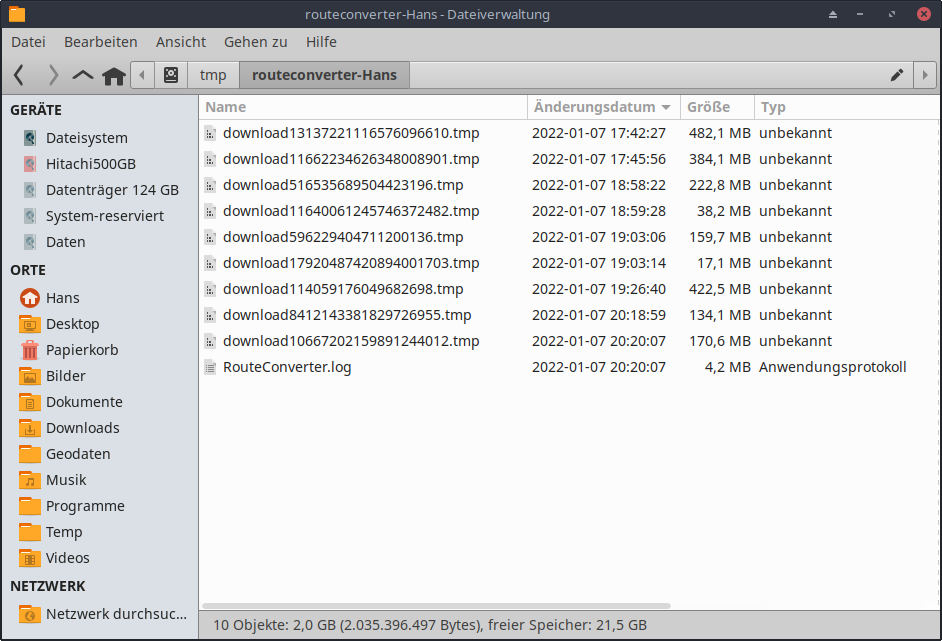Go back with the left arrow icon
Image resolution: width=942 pixels, height=641 pixels.
19,75
